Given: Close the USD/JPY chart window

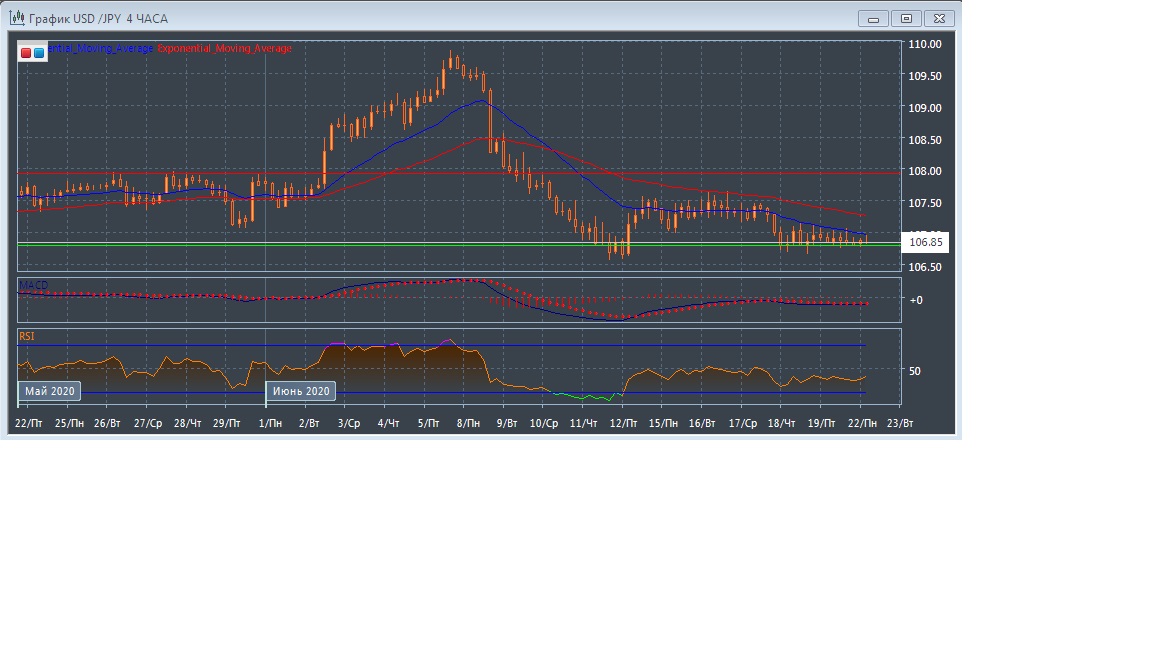Looking at the screenshot, I should point(940,18).
